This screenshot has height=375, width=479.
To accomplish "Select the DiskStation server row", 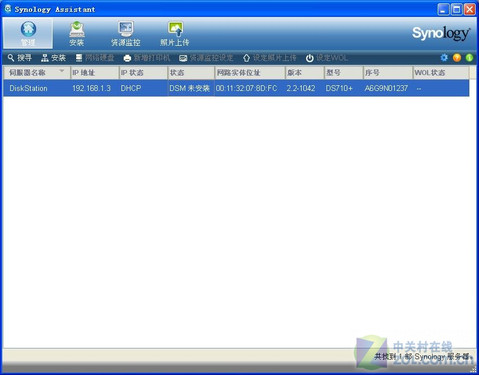I will (x=236, y=88).
